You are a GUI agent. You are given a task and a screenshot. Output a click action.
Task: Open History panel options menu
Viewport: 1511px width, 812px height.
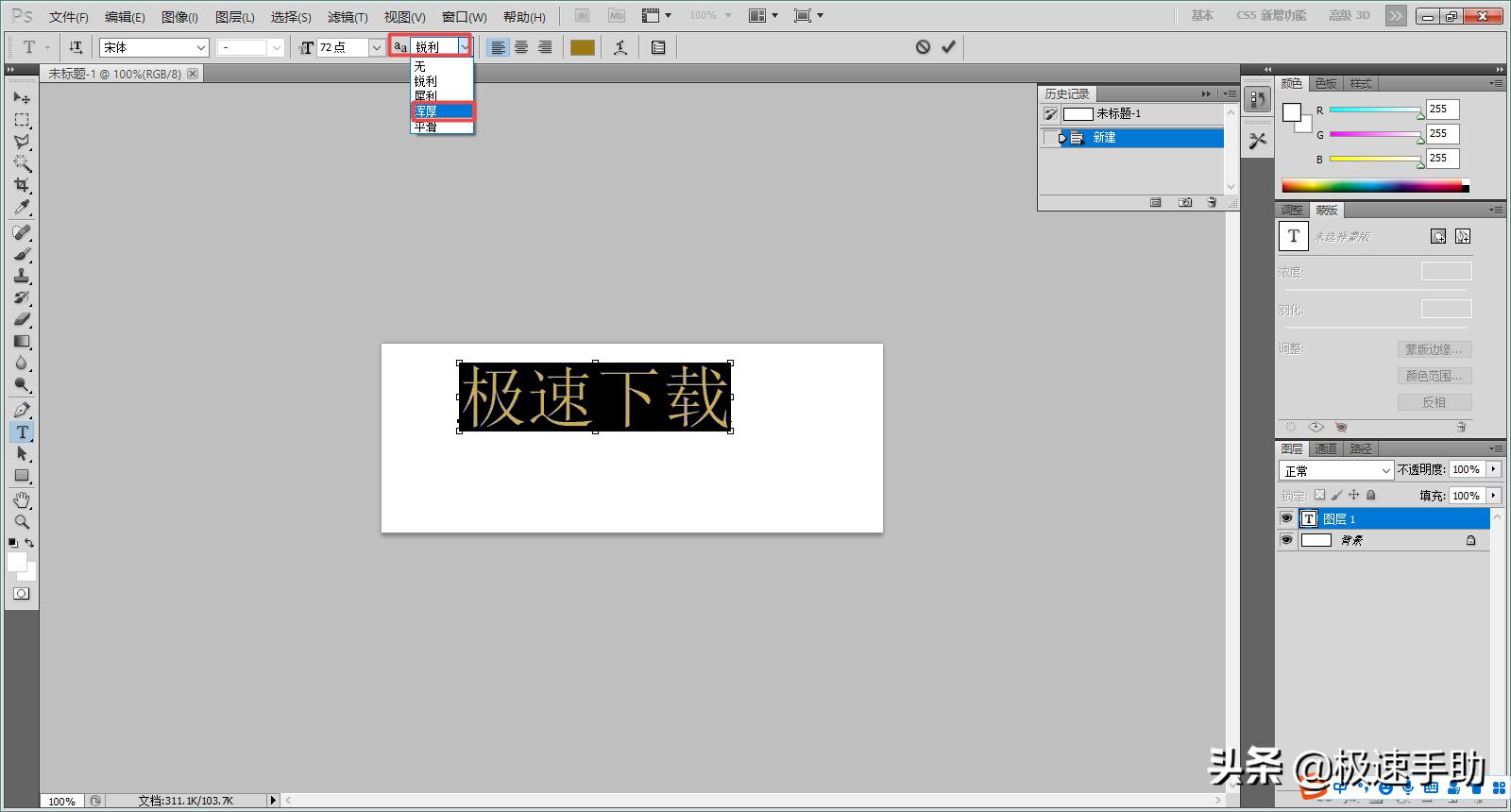click(x=1229, y=93)
